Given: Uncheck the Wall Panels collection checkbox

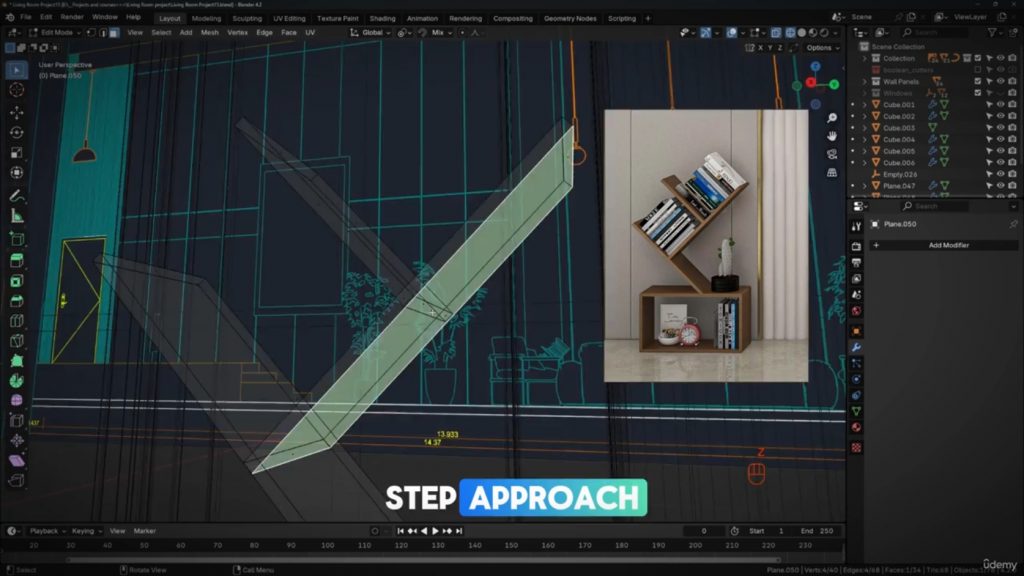Looking at the screenshot, I should 978,82.
